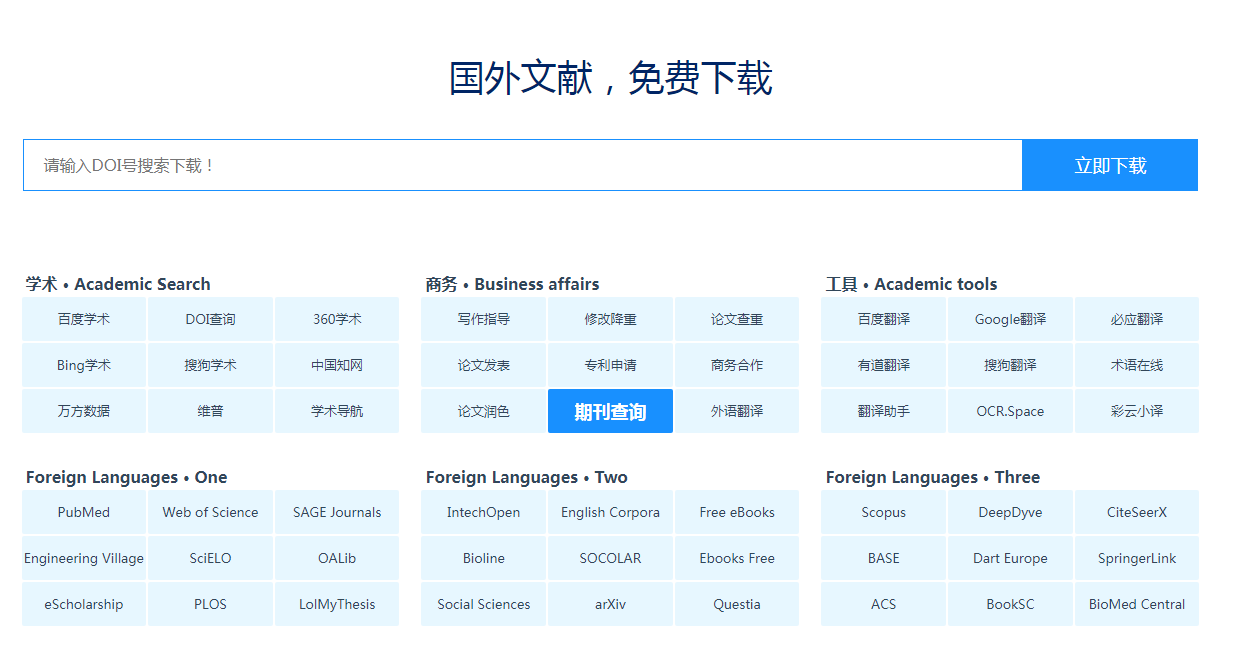The image size is (1234, 654).
Task: Open 必应翻译 translation tool
Action: click(1137, 319)
